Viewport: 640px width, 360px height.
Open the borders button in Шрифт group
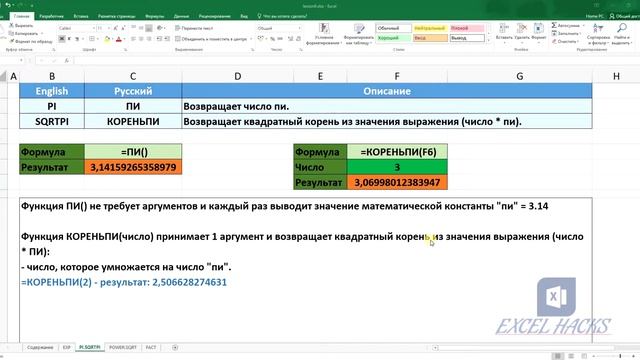(x=91, y=39)
